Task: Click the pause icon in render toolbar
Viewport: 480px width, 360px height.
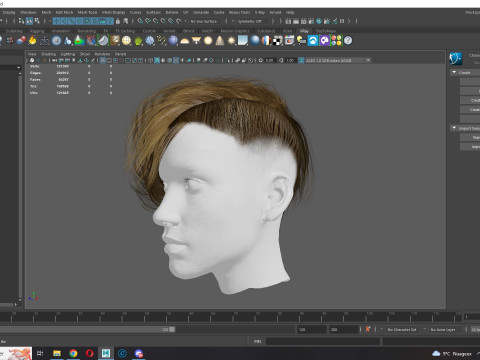Action: 342,21
